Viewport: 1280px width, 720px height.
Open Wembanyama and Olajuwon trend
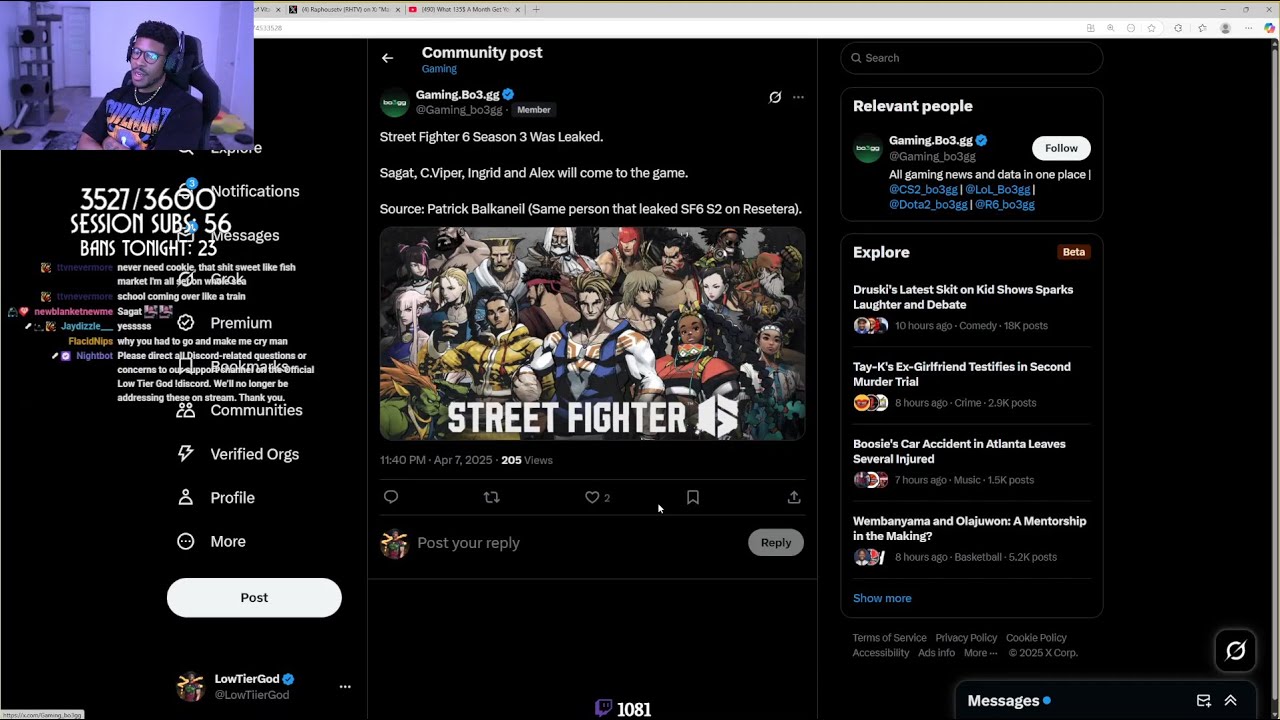[x=972, y=538]
